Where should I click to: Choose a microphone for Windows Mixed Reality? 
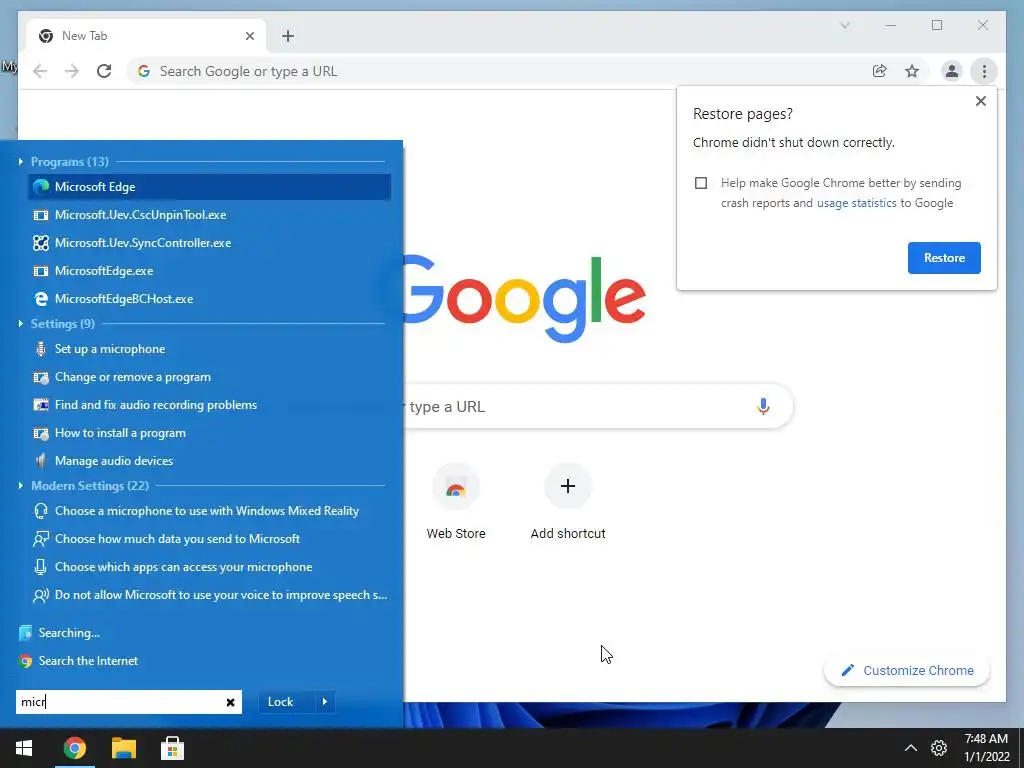pos(210,511)
